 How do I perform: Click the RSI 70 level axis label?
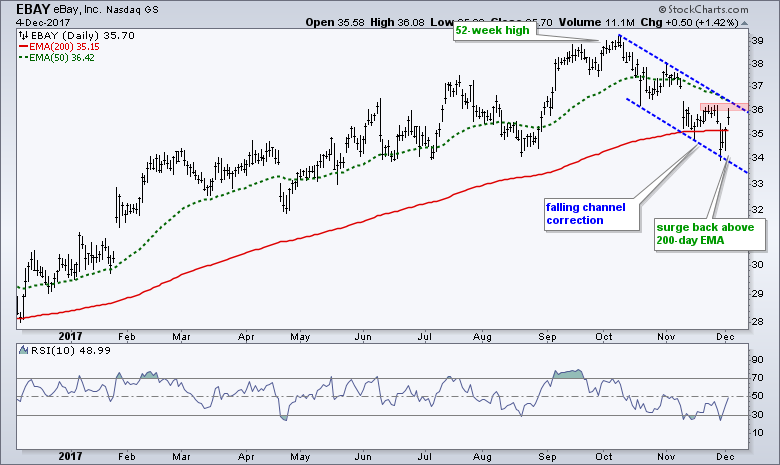tap(757, 378)
